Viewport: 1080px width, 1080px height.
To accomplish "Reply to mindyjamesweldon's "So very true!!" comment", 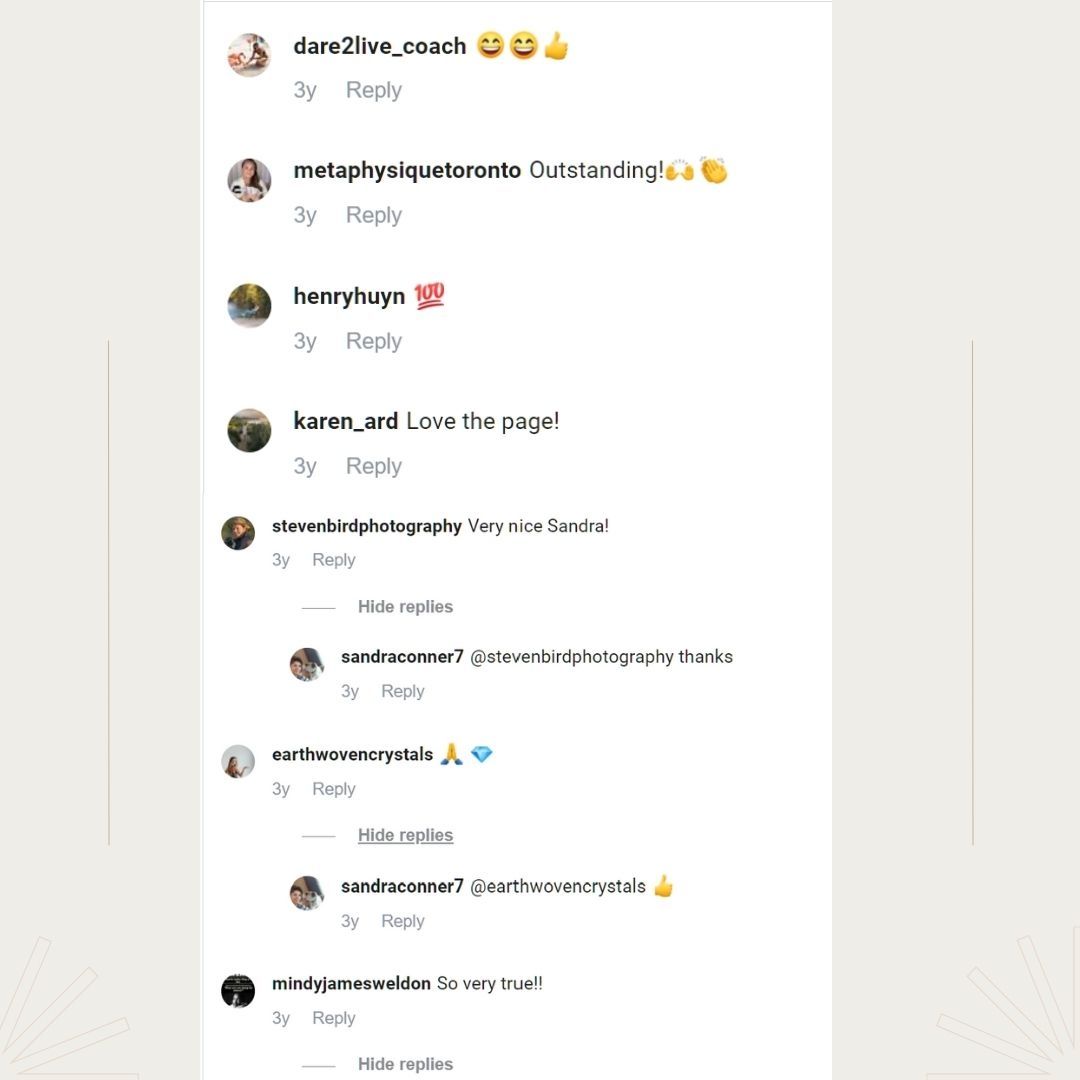I will click(333, 1018).
